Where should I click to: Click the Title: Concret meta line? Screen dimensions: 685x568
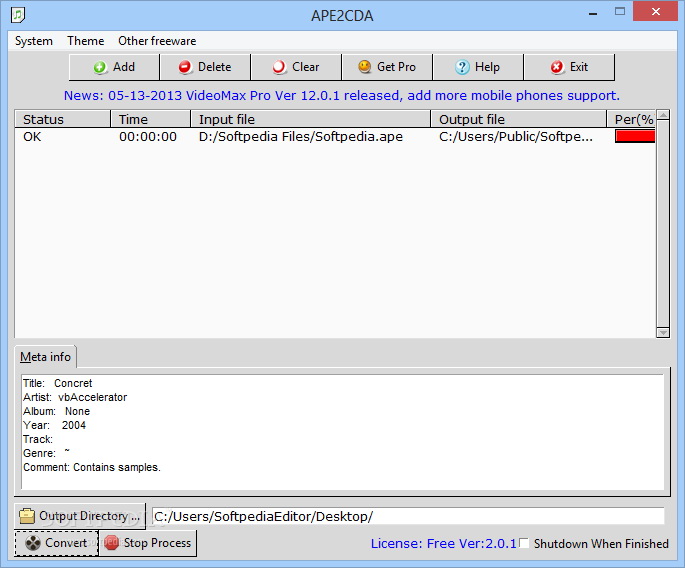58,383
